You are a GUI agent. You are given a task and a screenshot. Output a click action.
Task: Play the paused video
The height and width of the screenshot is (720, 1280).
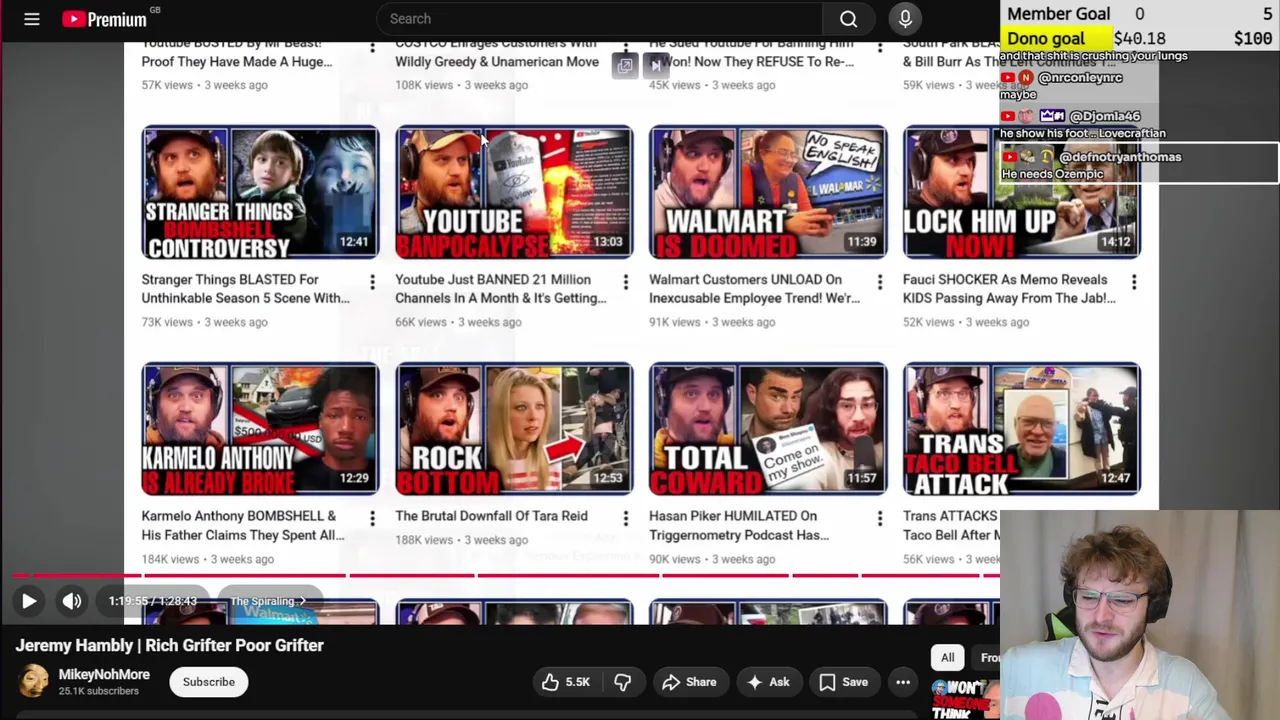[29, 601]
